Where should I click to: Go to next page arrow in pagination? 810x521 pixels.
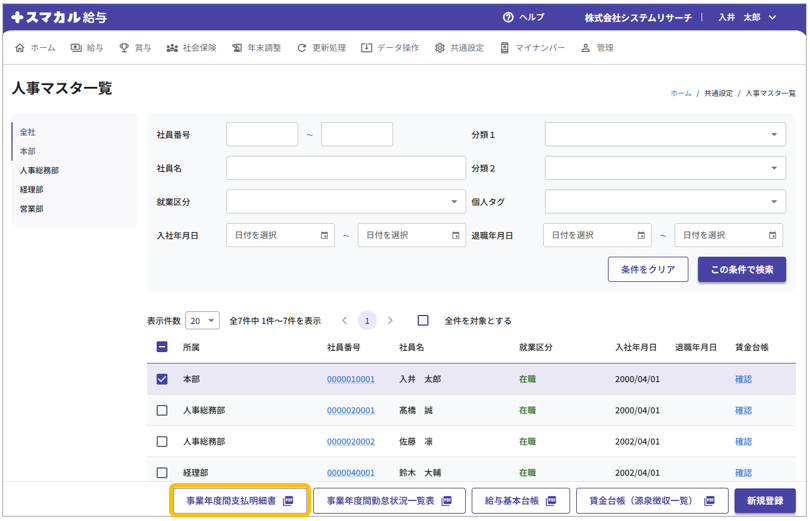tap(390, 321)
